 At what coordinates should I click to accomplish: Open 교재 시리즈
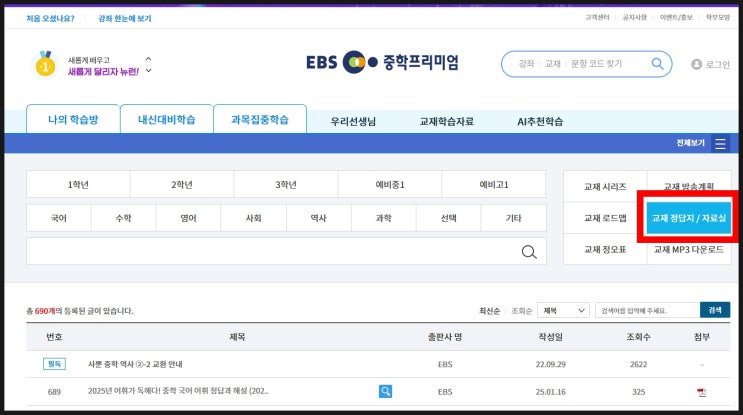[605, 187]
